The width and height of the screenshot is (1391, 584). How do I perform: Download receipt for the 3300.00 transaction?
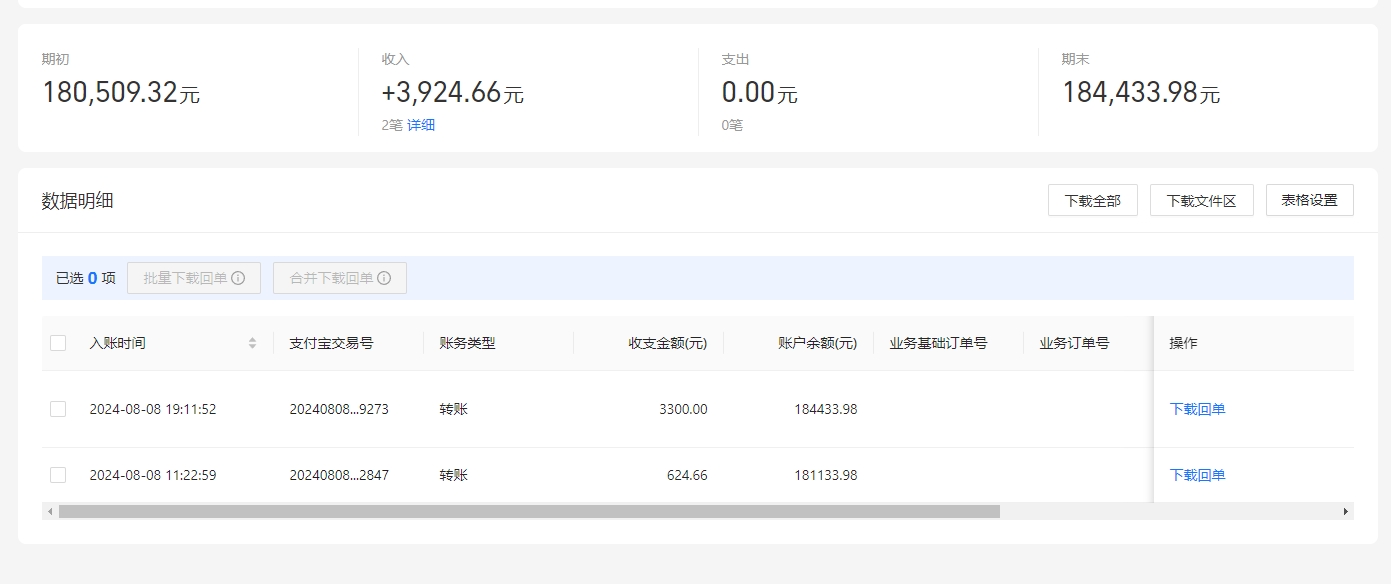[1197, 409]
